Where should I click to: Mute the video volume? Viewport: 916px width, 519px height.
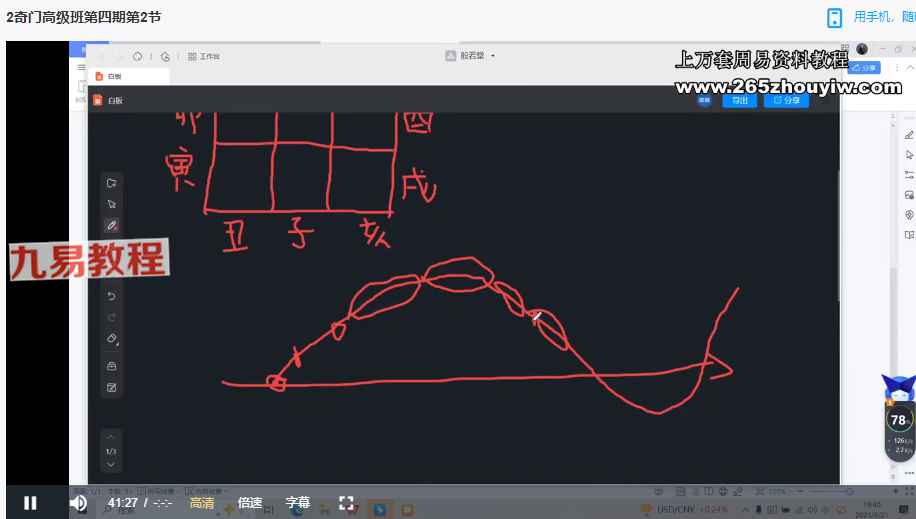(x=78, y=503)
